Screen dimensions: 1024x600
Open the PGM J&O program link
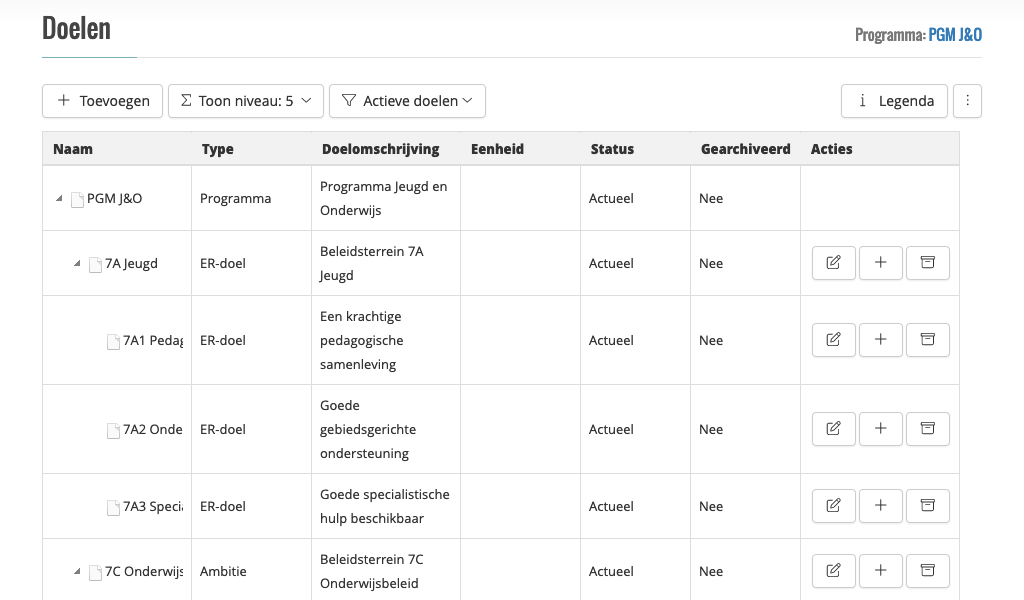tap(955, 33)
